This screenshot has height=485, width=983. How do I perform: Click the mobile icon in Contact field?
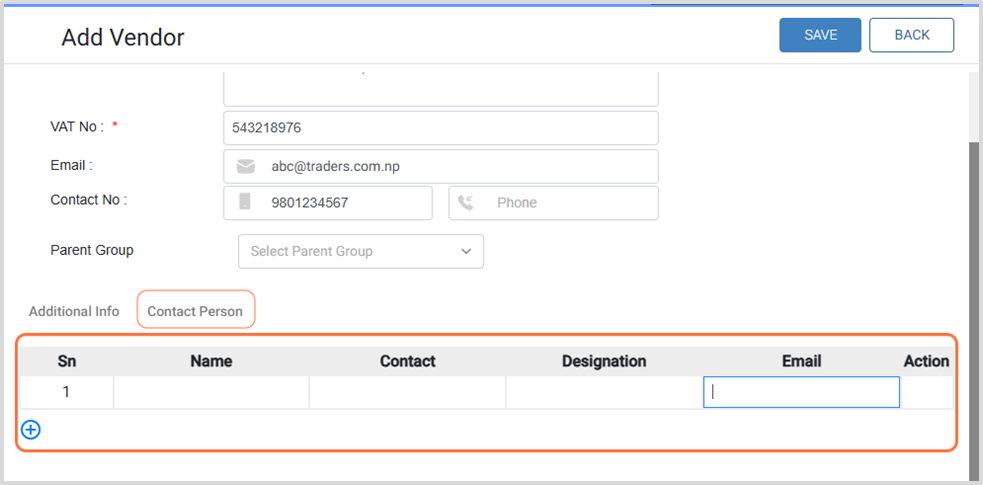click(x=245, y=202)
